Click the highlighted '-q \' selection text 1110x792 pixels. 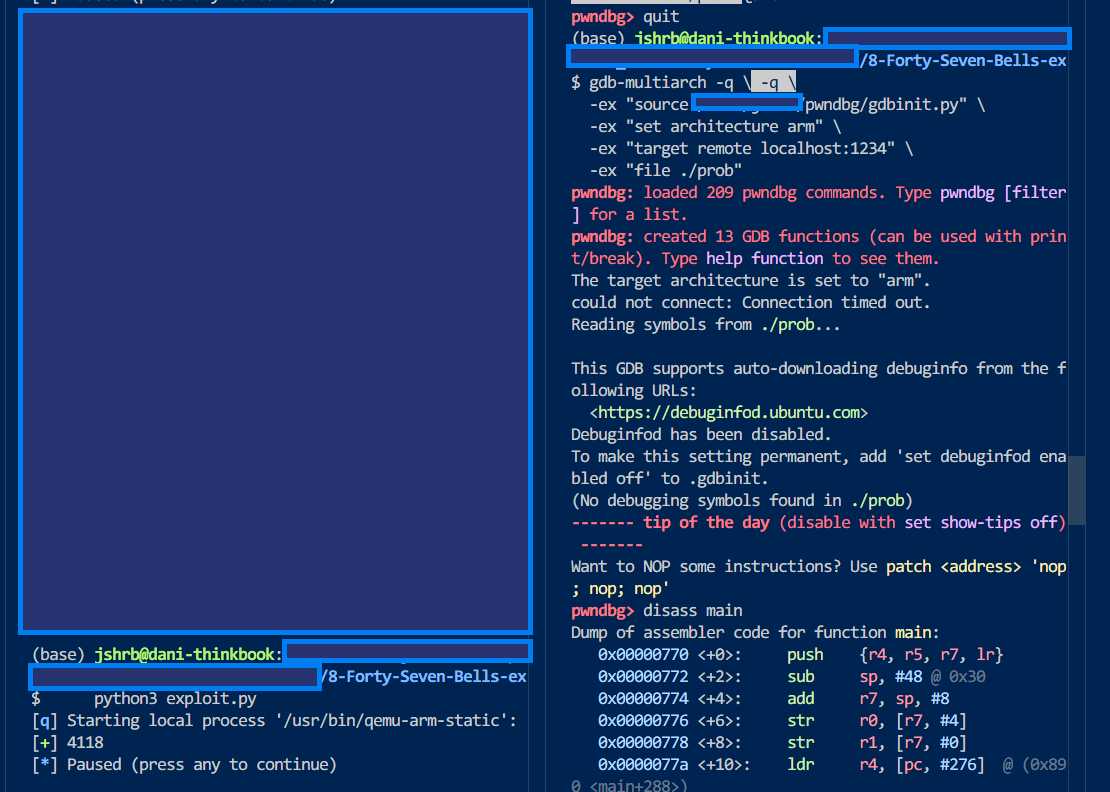click(x=774, y=82)
